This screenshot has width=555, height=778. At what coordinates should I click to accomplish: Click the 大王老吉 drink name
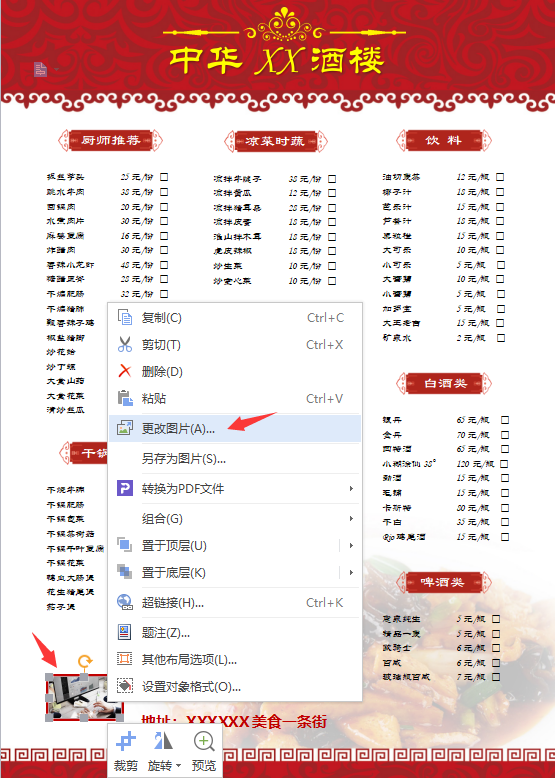coord(401,323)
